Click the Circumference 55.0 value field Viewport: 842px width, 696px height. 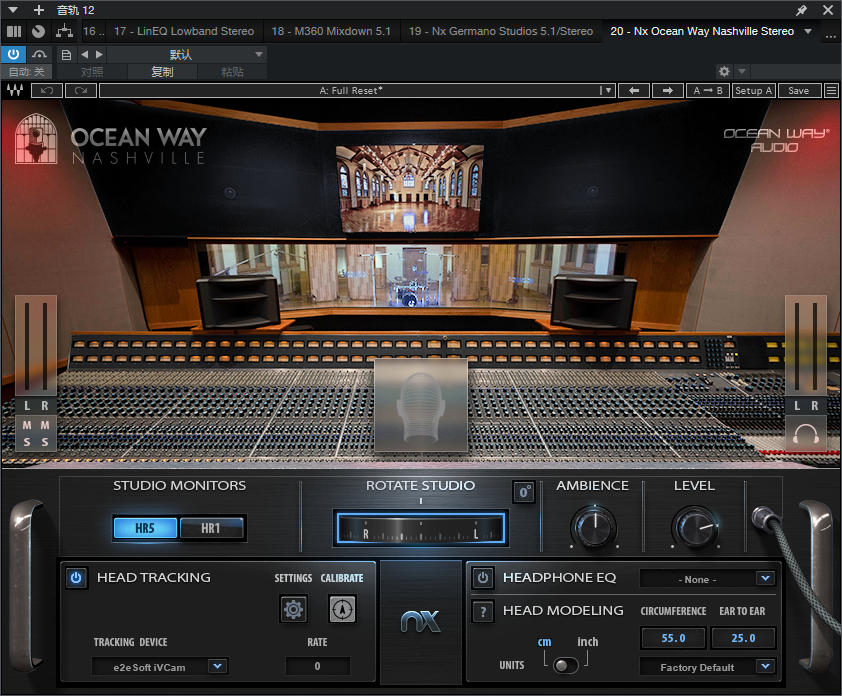click(673, 638)
